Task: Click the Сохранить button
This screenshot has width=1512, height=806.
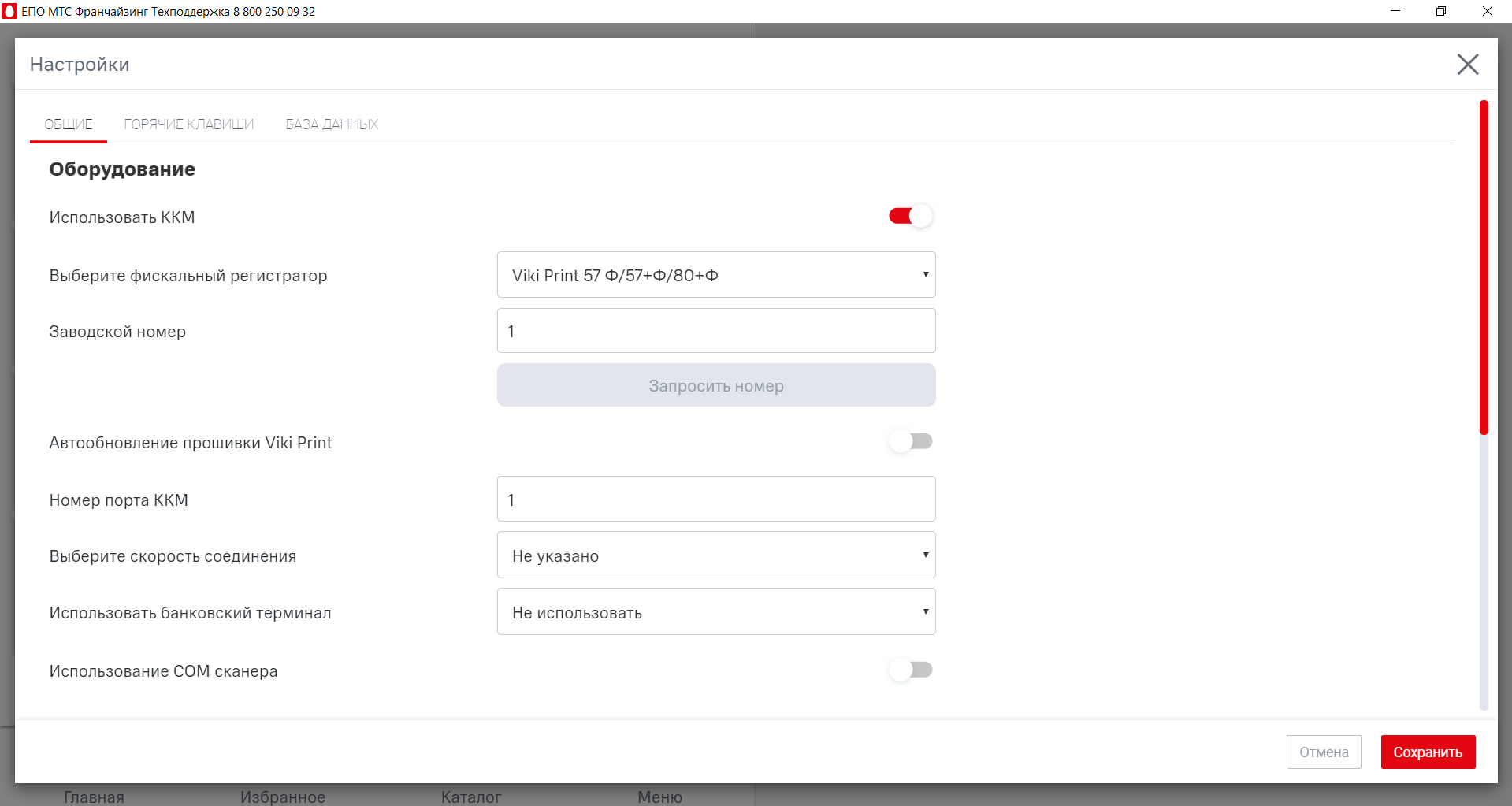Action: 1428,752
